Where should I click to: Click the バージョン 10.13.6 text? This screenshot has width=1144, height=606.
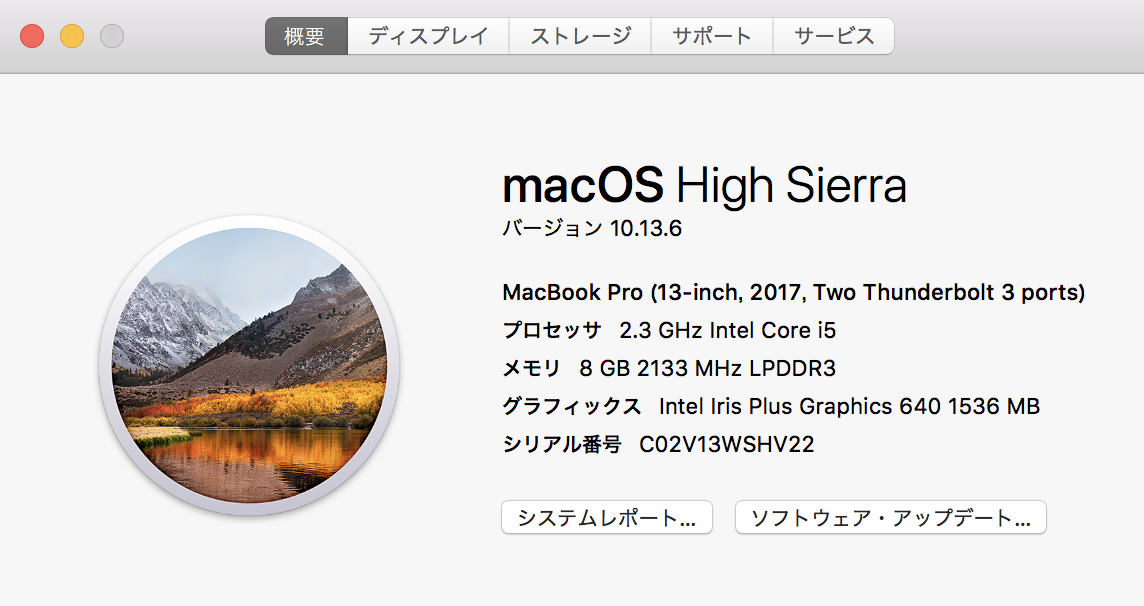(592, 229)
